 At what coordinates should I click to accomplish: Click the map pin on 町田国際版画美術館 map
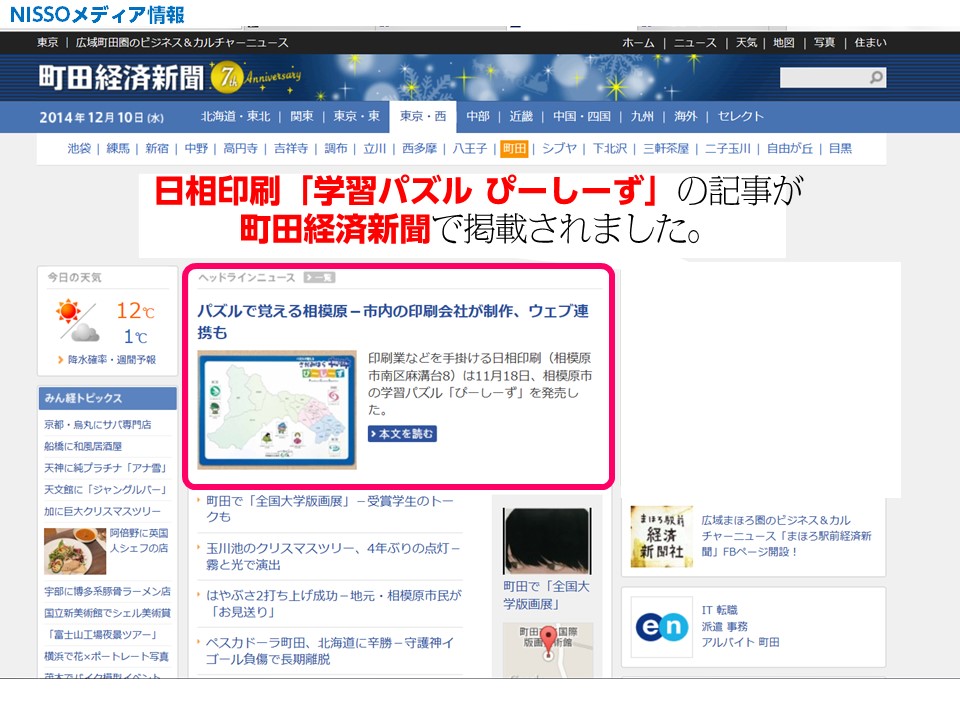(x=548, y=641)
